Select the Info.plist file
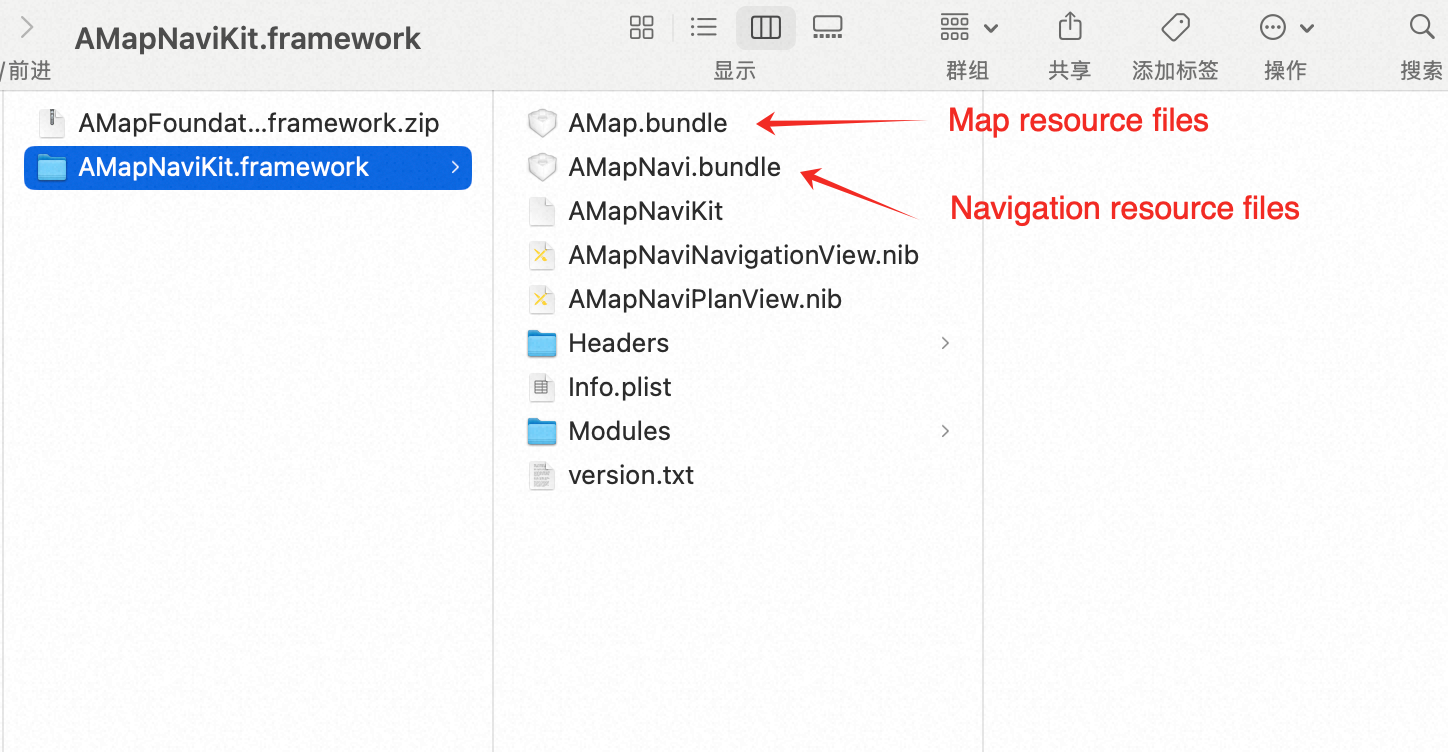This screenshot has width=1448, height=752. 620,387
